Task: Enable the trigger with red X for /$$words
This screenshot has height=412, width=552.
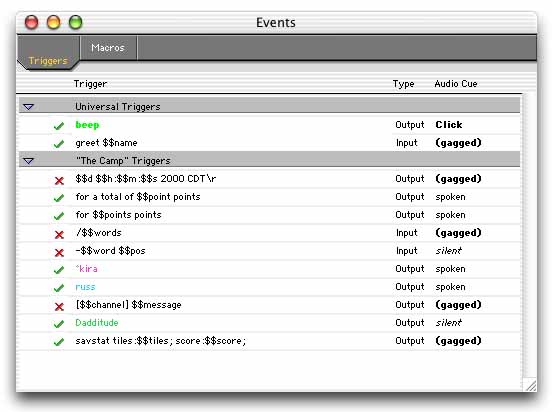Action: (59, 234)
